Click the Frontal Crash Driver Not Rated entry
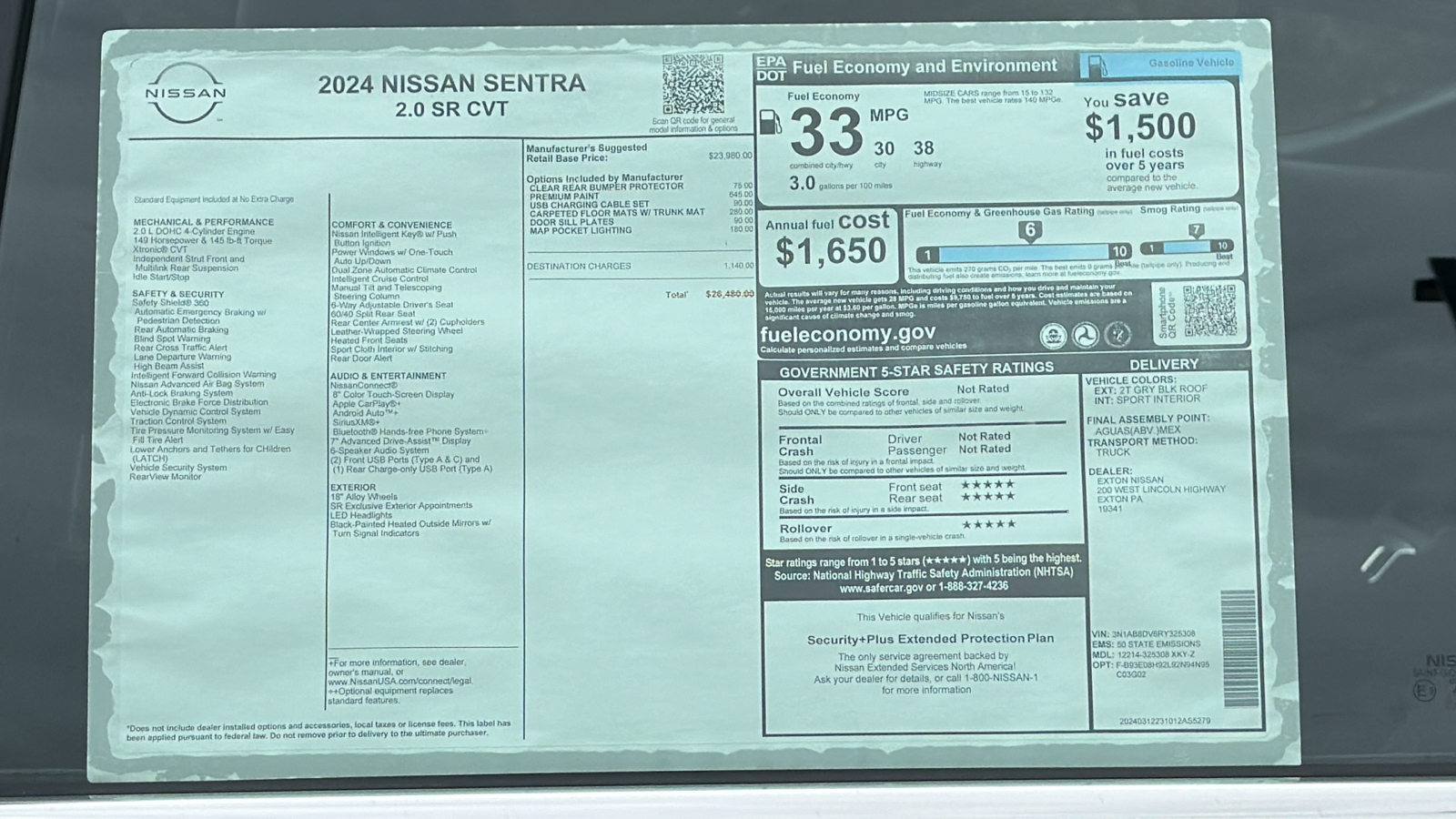Viewport: 1456px width, 819px height. pyautogui.click(x=949, y=438)
